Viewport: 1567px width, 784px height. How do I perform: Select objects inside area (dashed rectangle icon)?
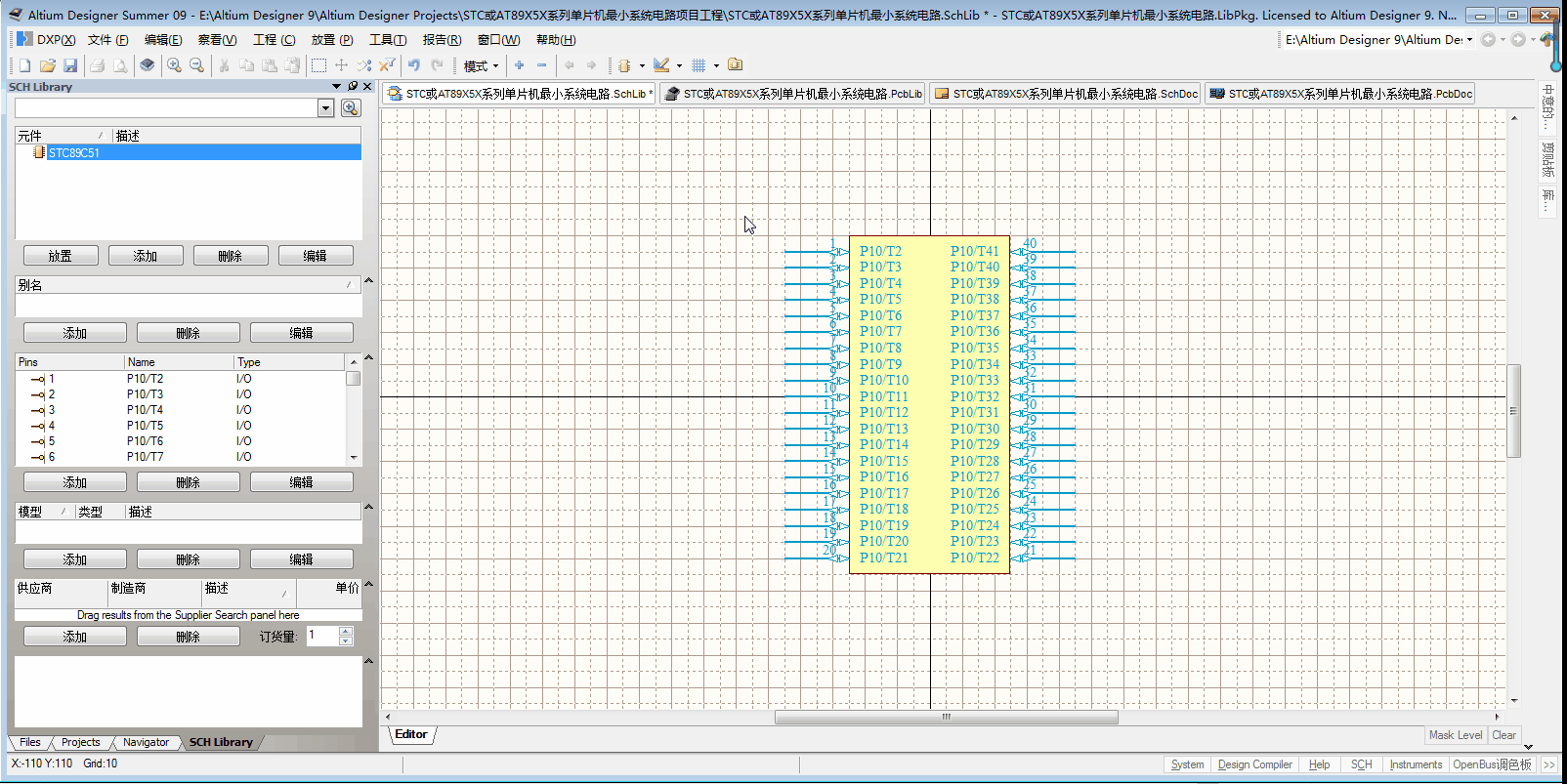[x=318, y=65]
